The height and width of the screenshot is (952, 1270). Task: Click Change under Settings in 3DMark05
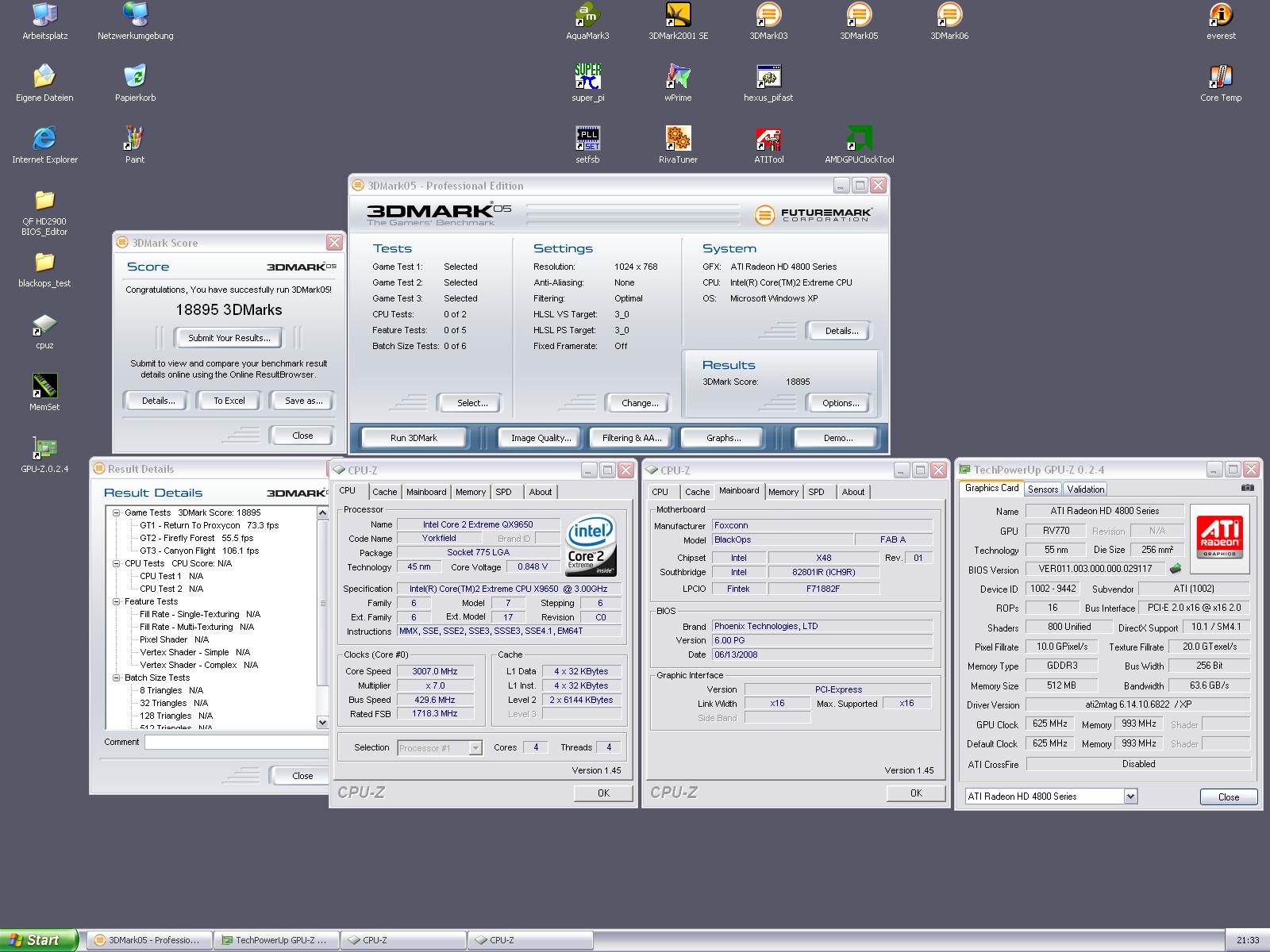point(640,403)
